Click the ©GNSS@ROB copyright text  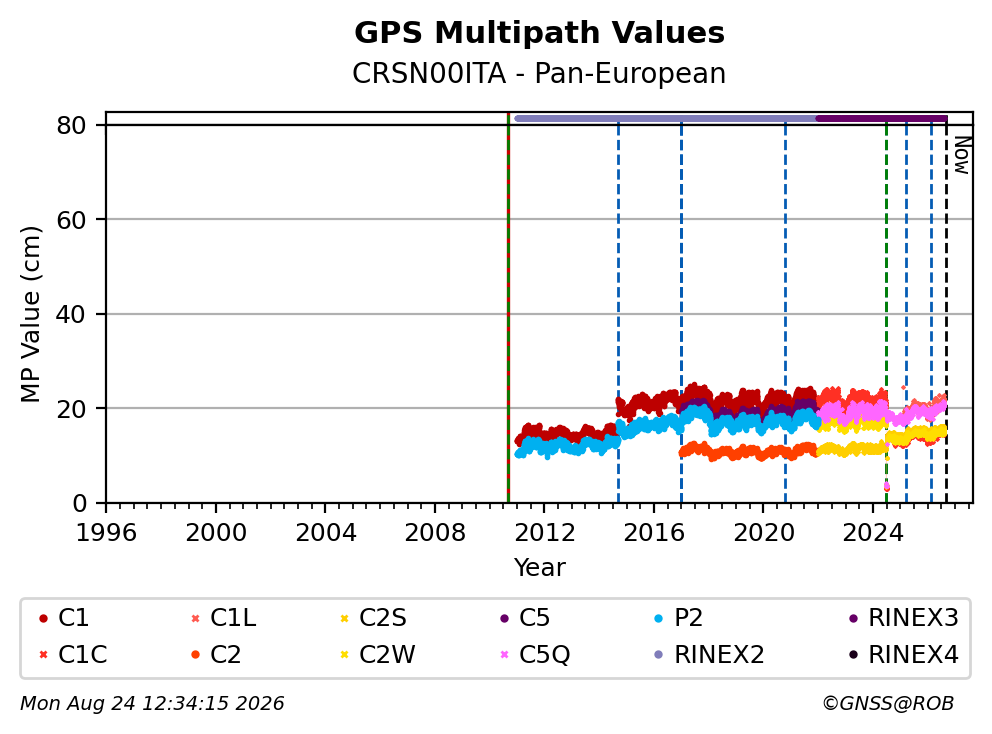(888, 704)
